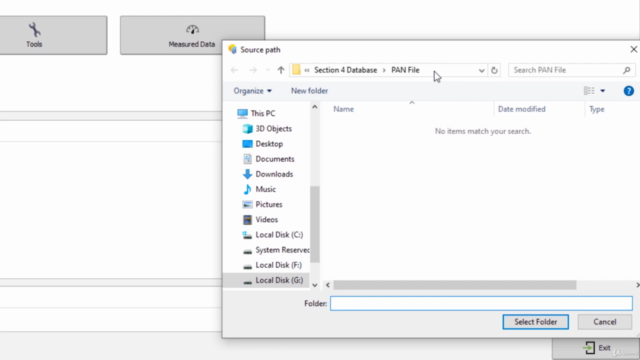Click folder icon in address bar
This screenshot has height=360, width=640.
coord(296,70)
